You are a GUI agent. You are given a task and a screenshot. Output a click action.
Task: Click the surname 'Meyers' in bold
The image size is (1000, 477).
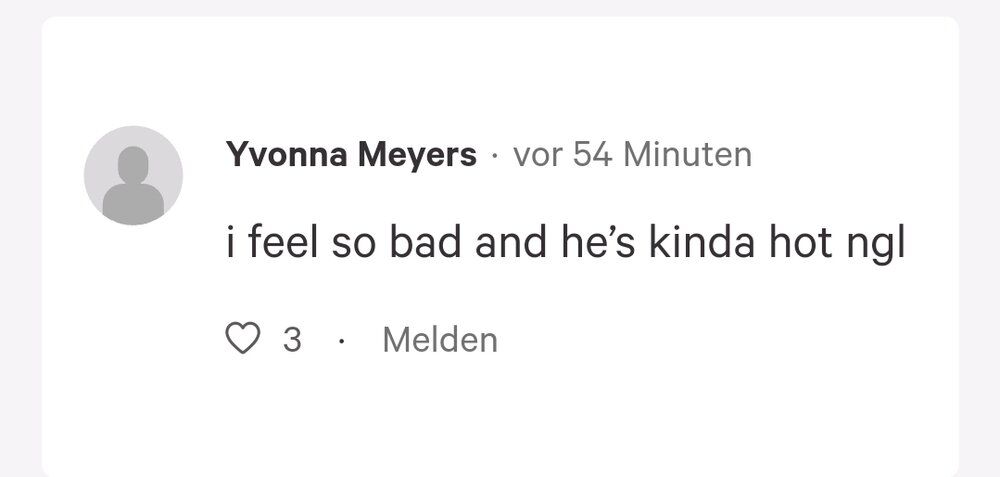(x=417, y=156)
